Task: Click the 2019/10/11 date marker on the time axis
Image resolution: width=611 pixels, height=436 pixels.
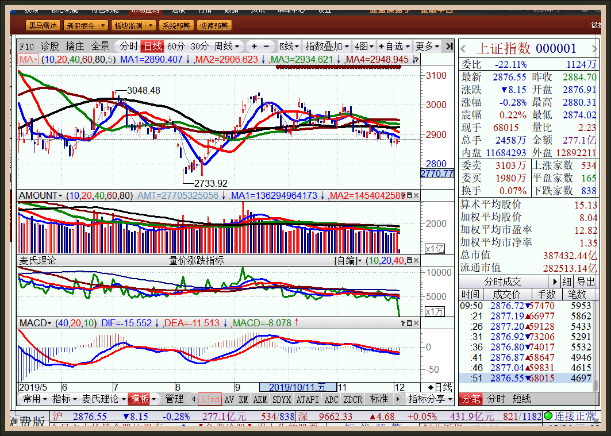Action: [298, 387]
